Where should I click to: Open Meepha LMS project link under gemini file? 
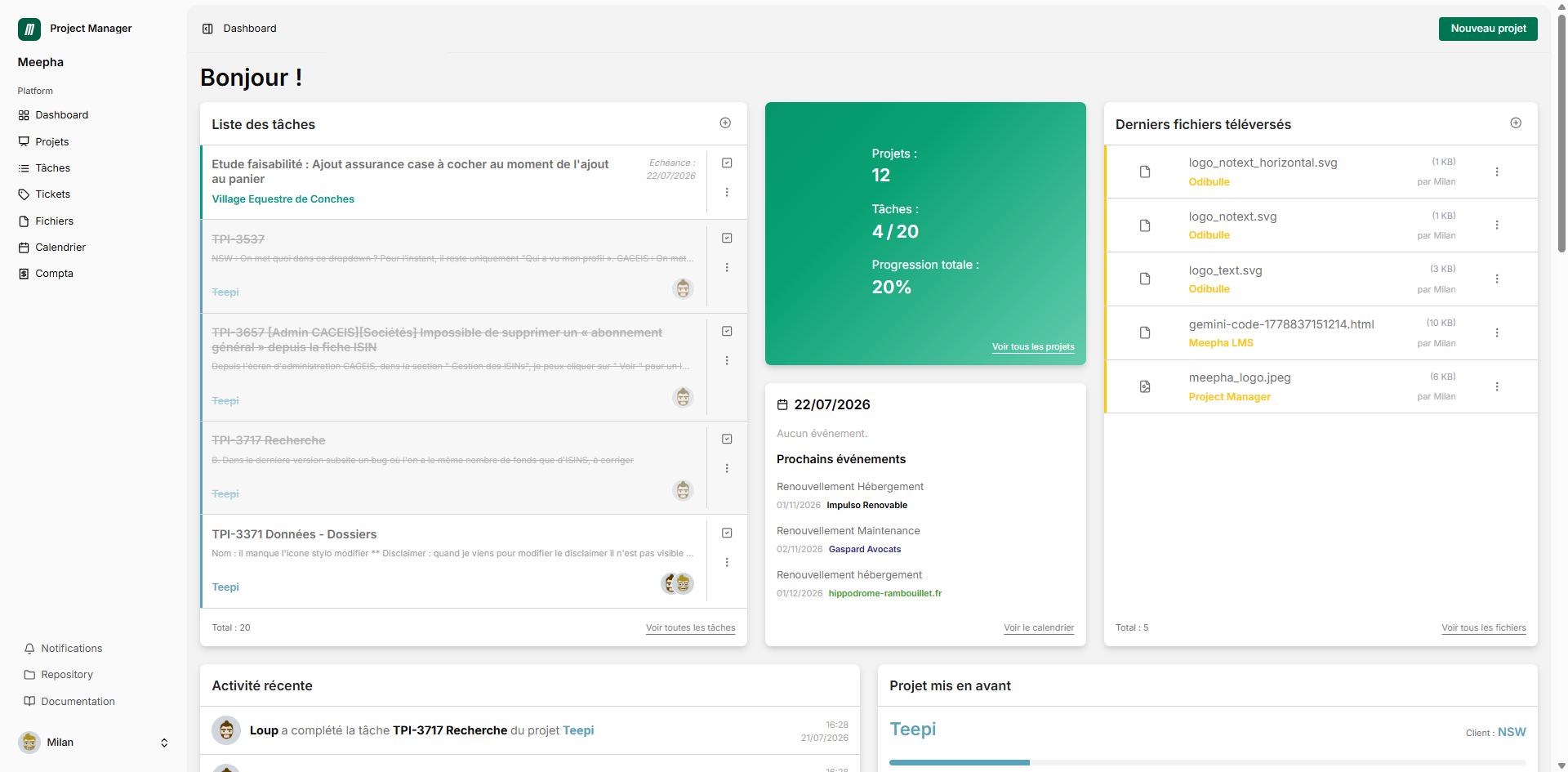(x=1221, y=343)
